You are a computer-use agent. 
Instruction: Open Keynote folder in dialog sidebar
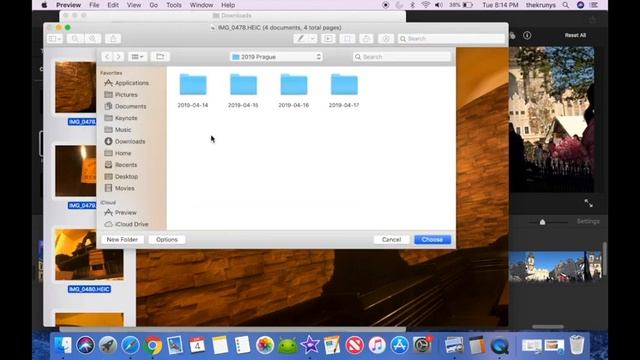point(121,118)
